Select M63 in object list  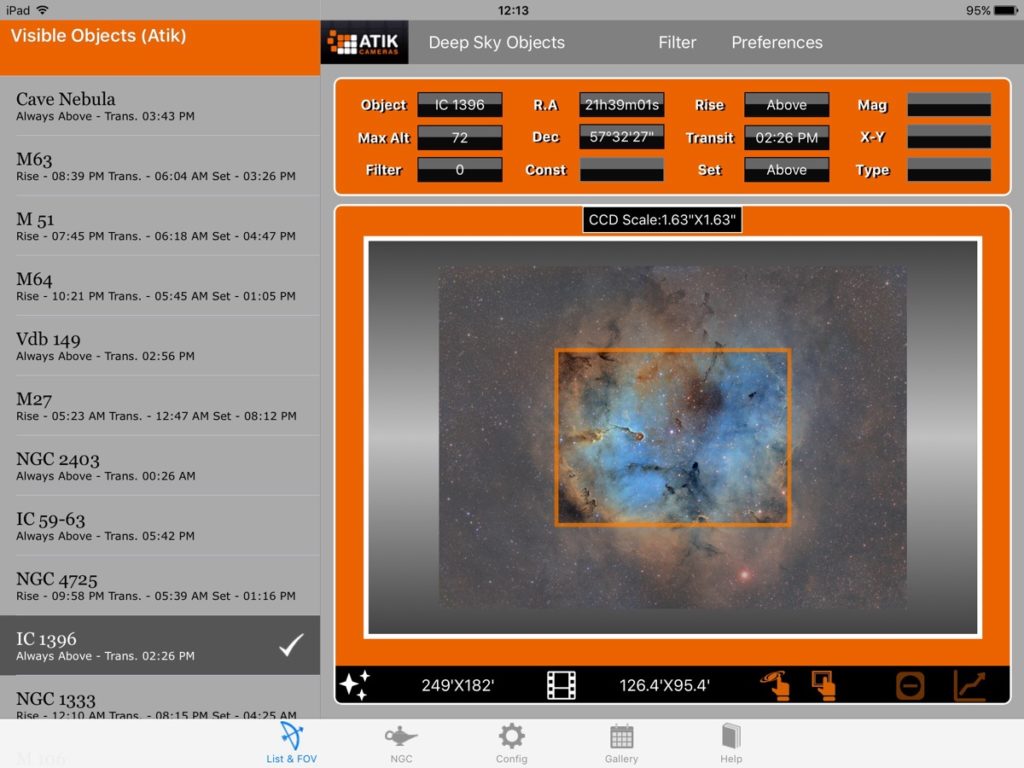tap(160, 166)
